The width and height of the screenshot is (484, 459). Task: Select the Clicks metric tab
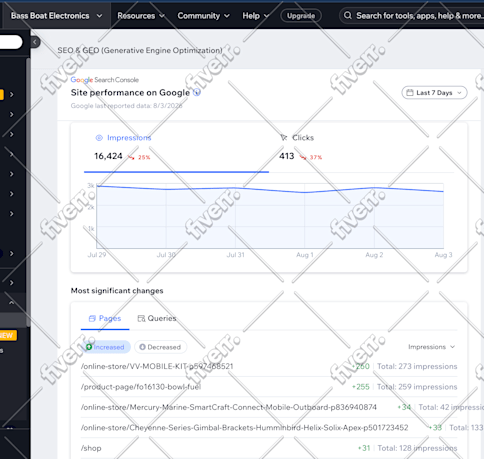point(361,147)
